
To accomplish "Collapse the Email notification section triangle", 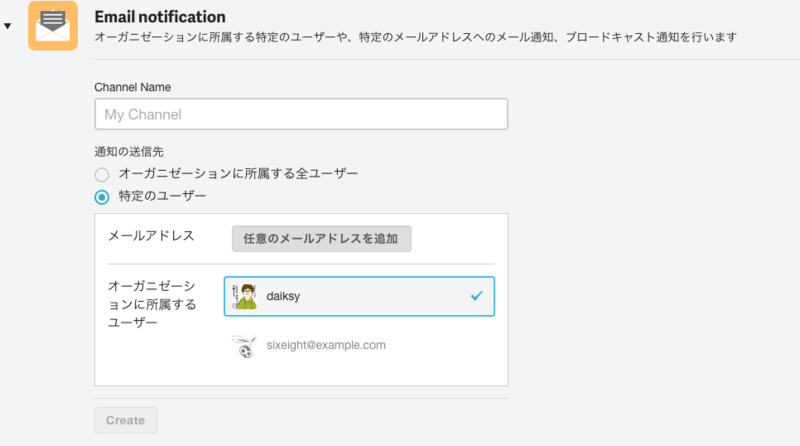I will pos(9,25).
